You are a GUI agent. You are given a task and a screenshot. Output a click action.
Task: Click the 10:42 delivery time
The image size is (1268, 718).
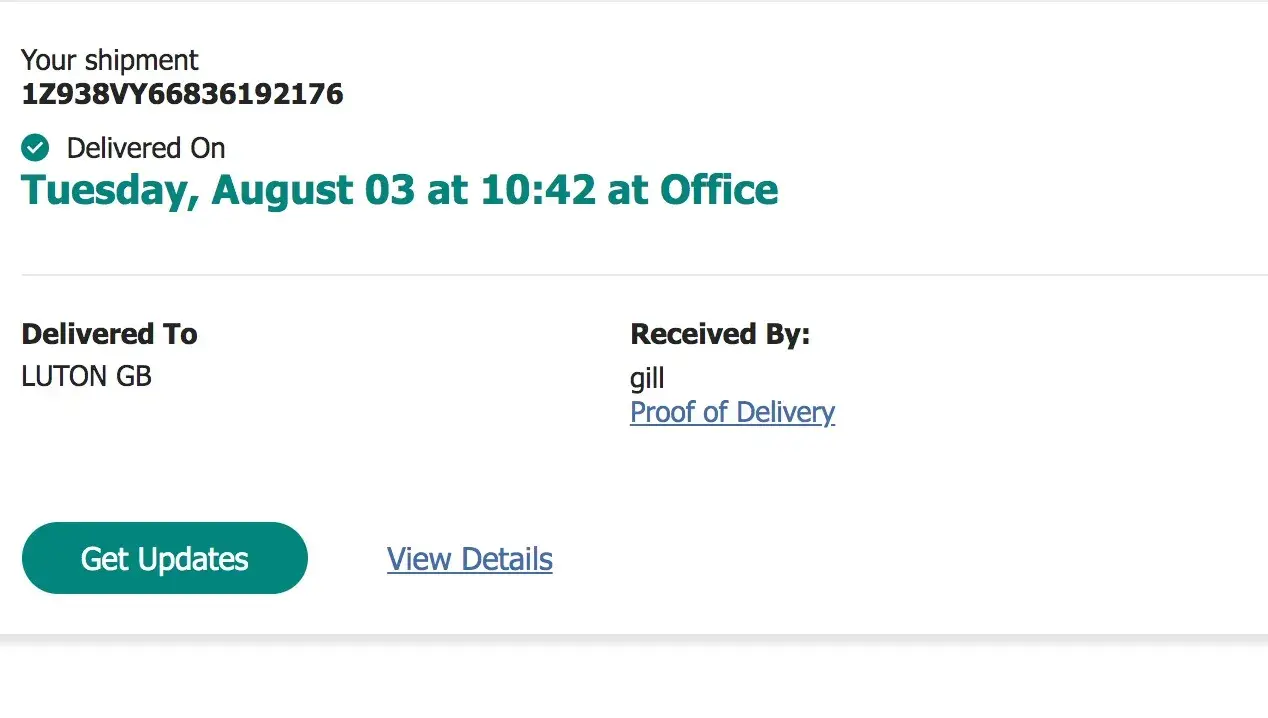coord(538,189)
